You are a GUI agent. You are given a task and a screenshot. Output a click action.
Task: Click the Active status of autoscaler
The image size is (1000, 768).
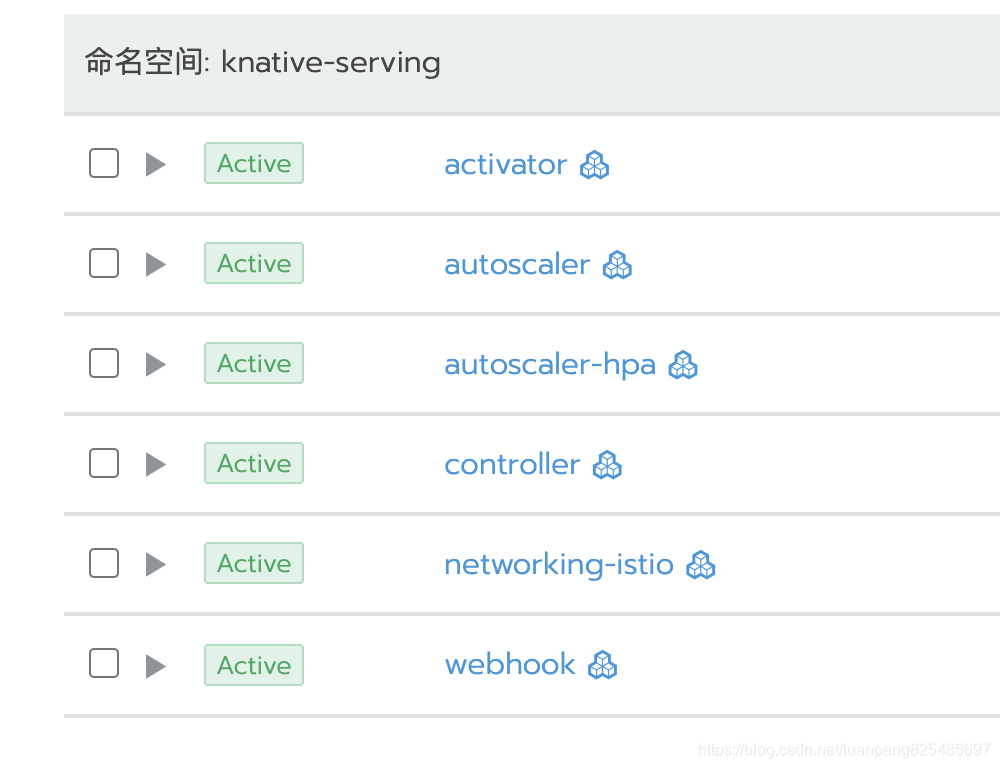pos(254,263)
